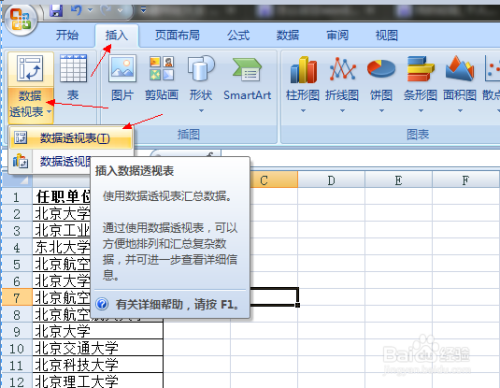Click the 柱形图 column chart icon
The width and height of the screenshot is (500, 388).
point(303,69)
